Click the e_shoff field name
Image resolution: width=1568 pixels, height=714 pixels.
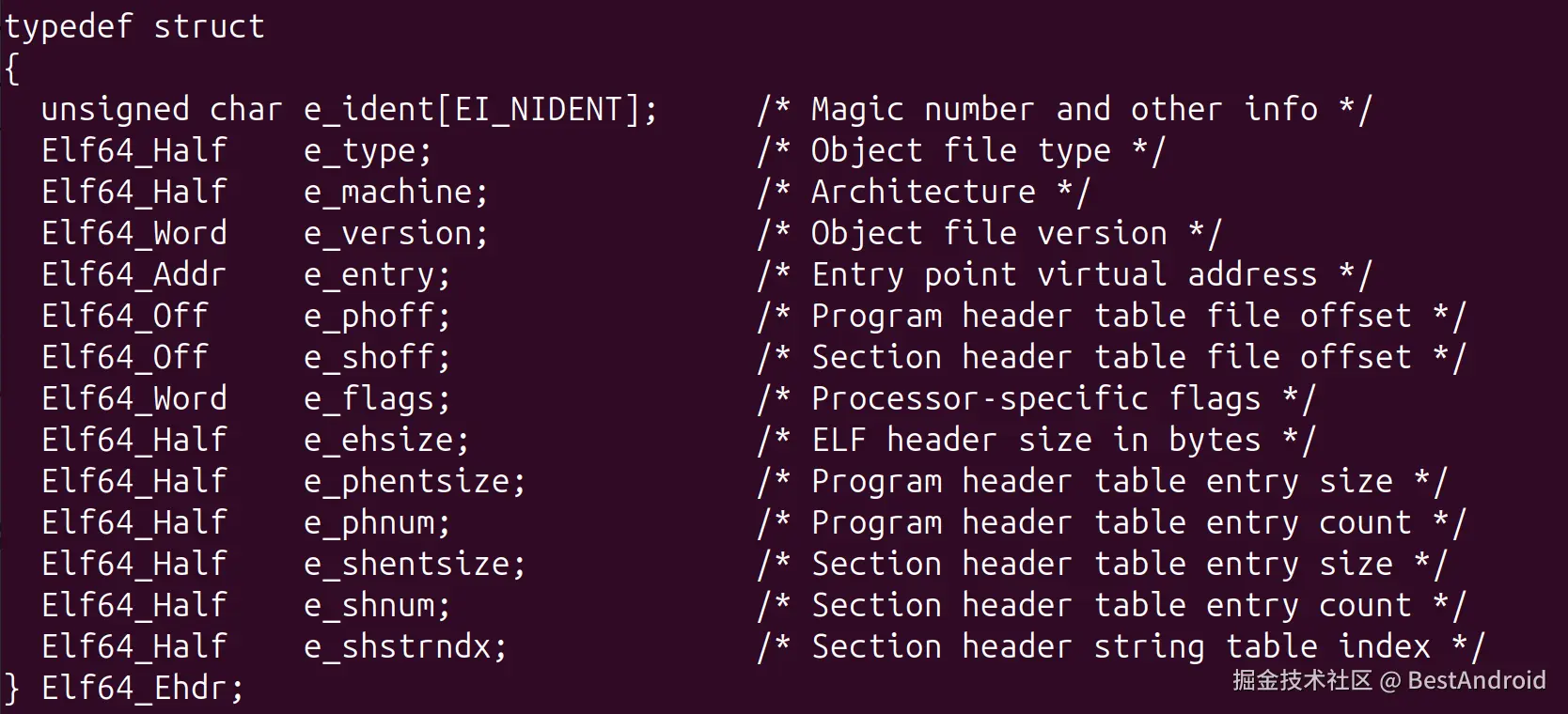coord(376,358)
